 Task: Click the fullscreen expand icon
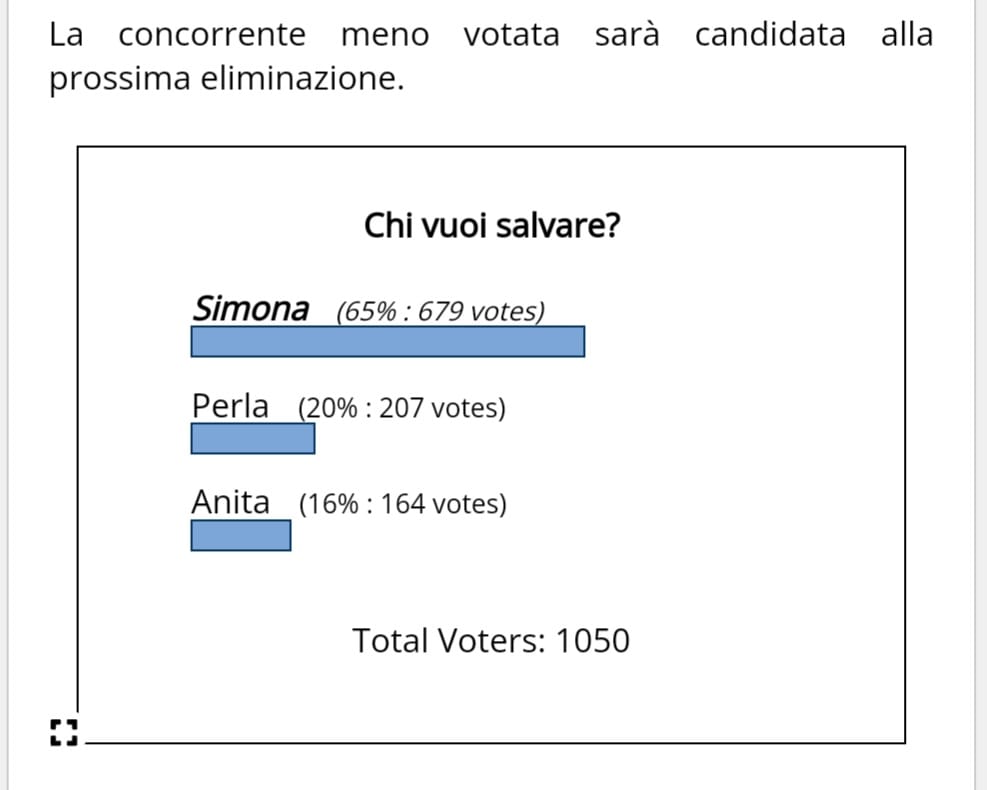coord(64,733)
